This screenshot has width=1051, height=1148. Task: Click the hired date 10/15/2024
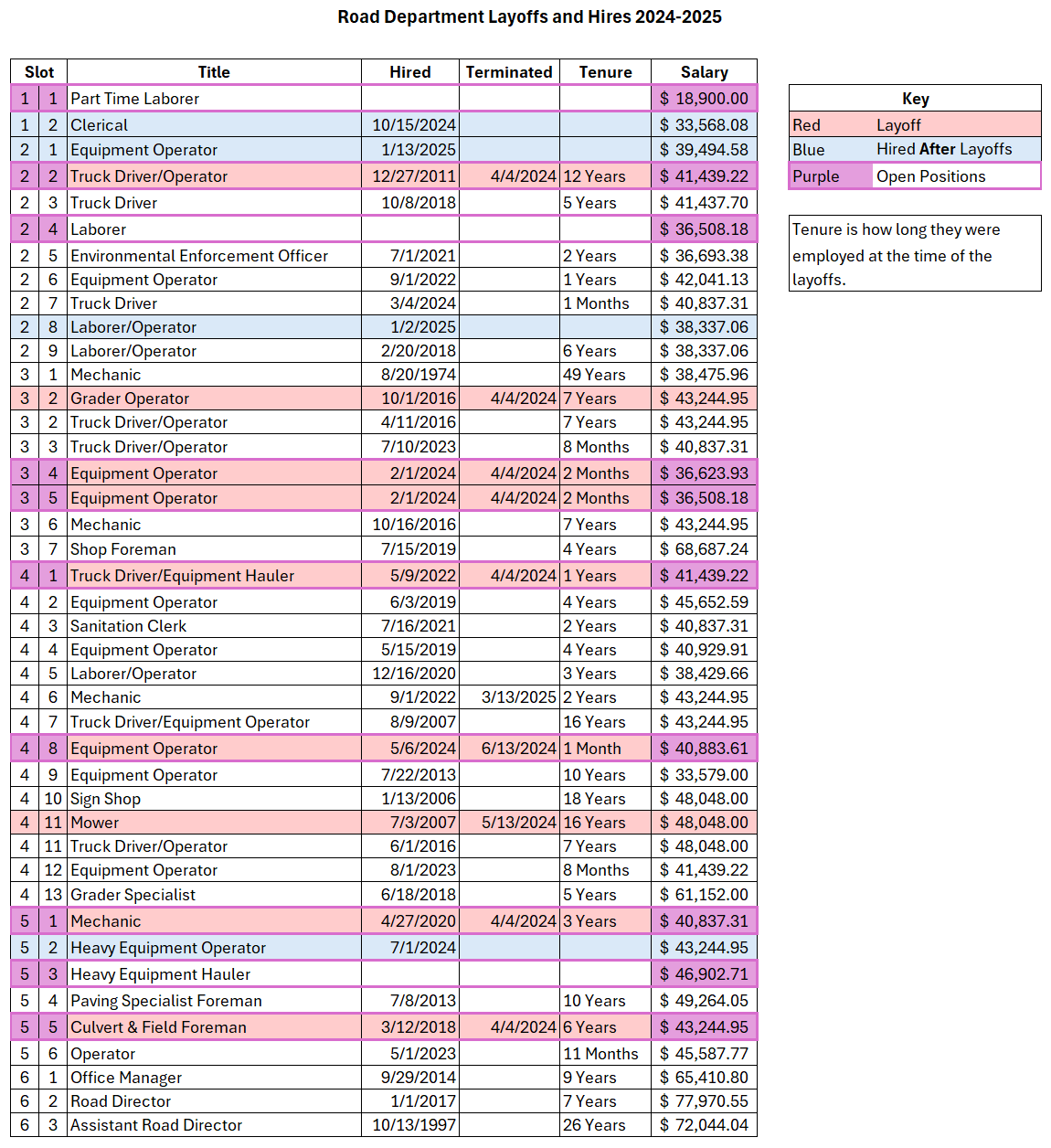(410, 125)
